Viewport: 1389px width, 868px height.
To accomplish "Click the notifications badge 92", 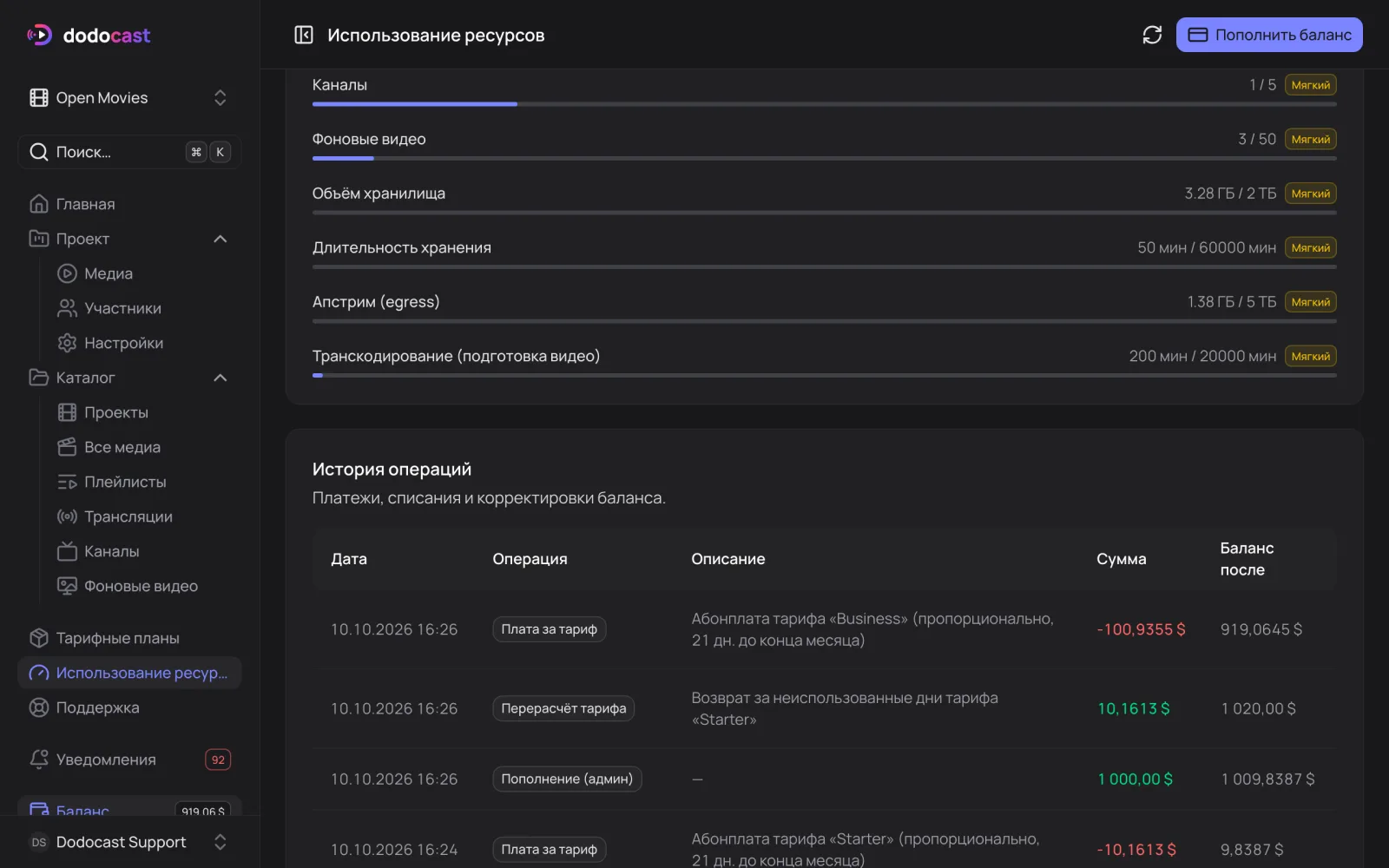I will tap(218, 759).
